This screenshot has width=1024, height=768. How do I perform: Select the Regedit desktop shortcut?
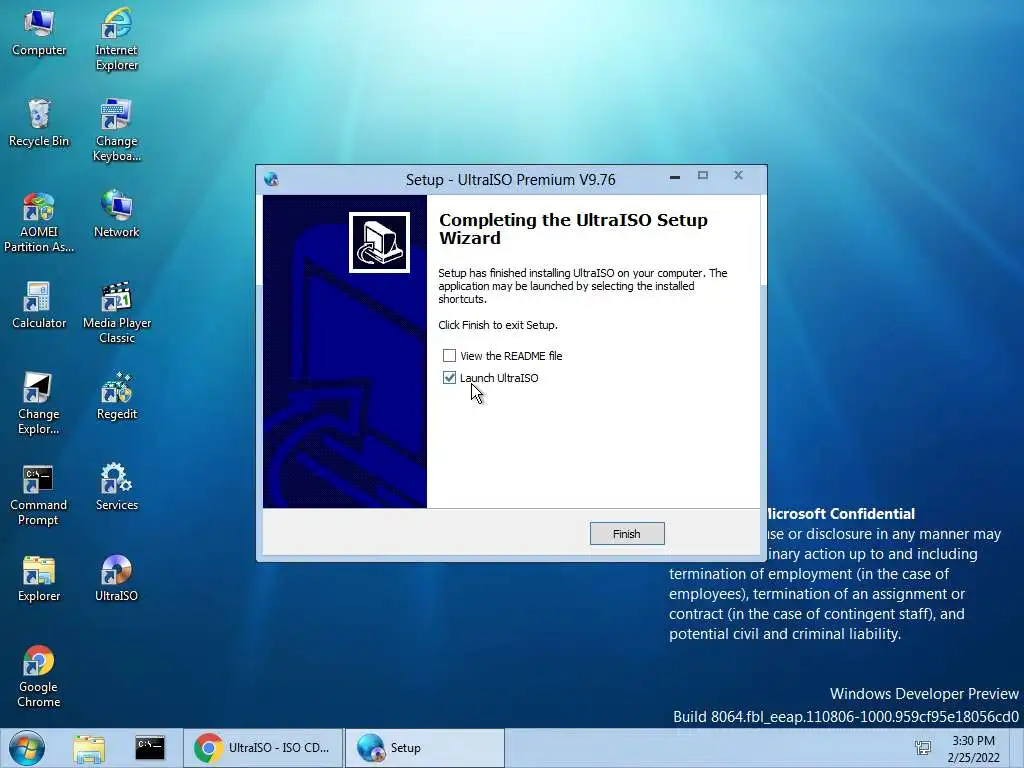point(116,396)
